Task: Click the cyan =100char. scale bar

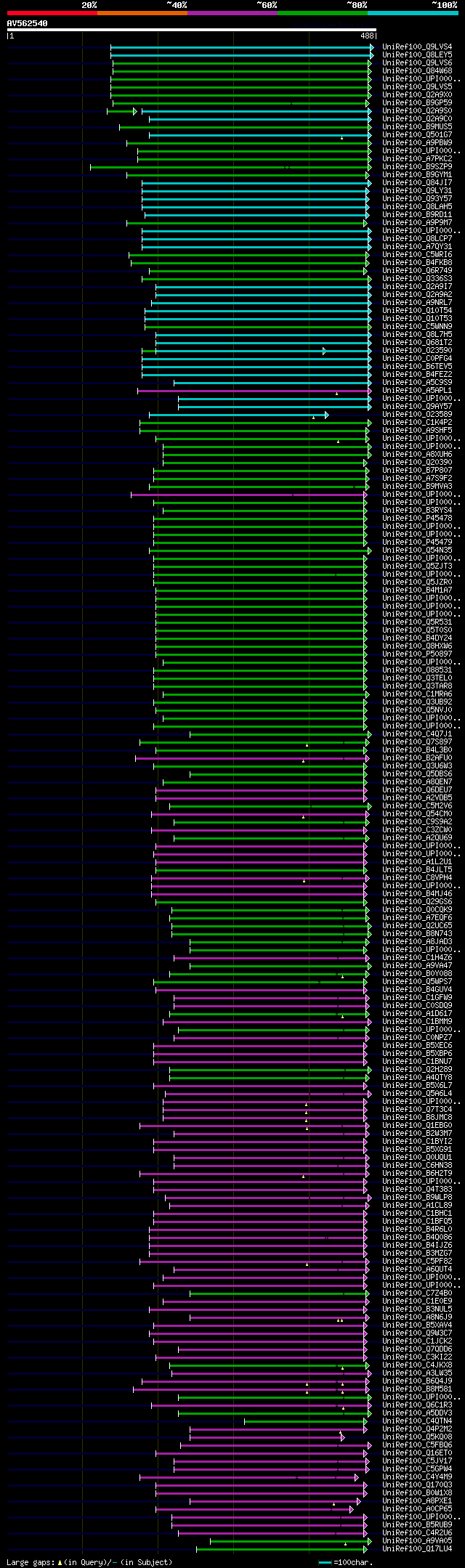Action: (325, 1562)
